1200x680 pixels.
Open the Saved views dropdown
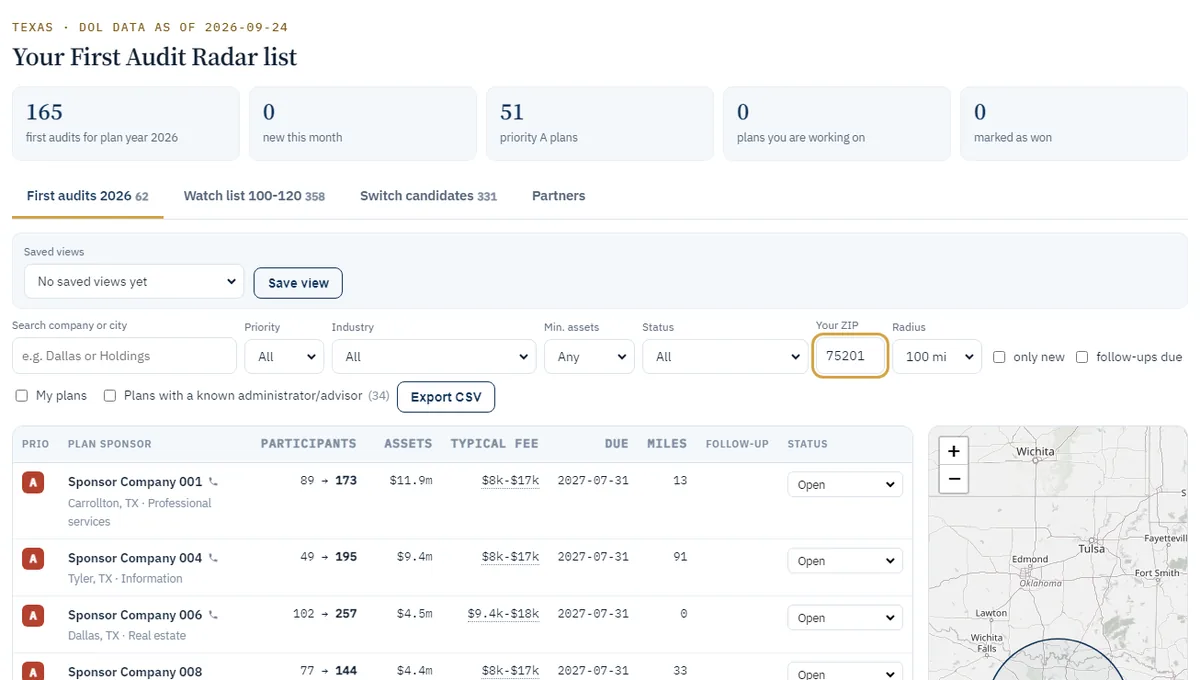pos(134,281)
